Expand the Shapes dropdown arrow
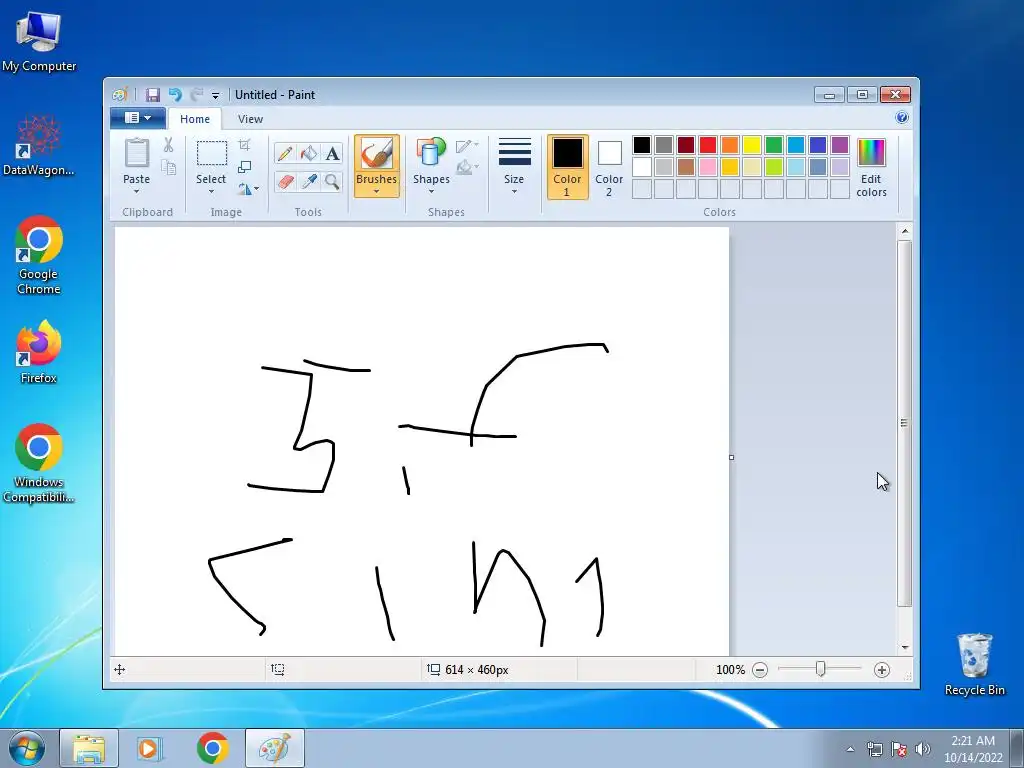This screenshot has height=768, width=1024. click(x=431, y=192)
